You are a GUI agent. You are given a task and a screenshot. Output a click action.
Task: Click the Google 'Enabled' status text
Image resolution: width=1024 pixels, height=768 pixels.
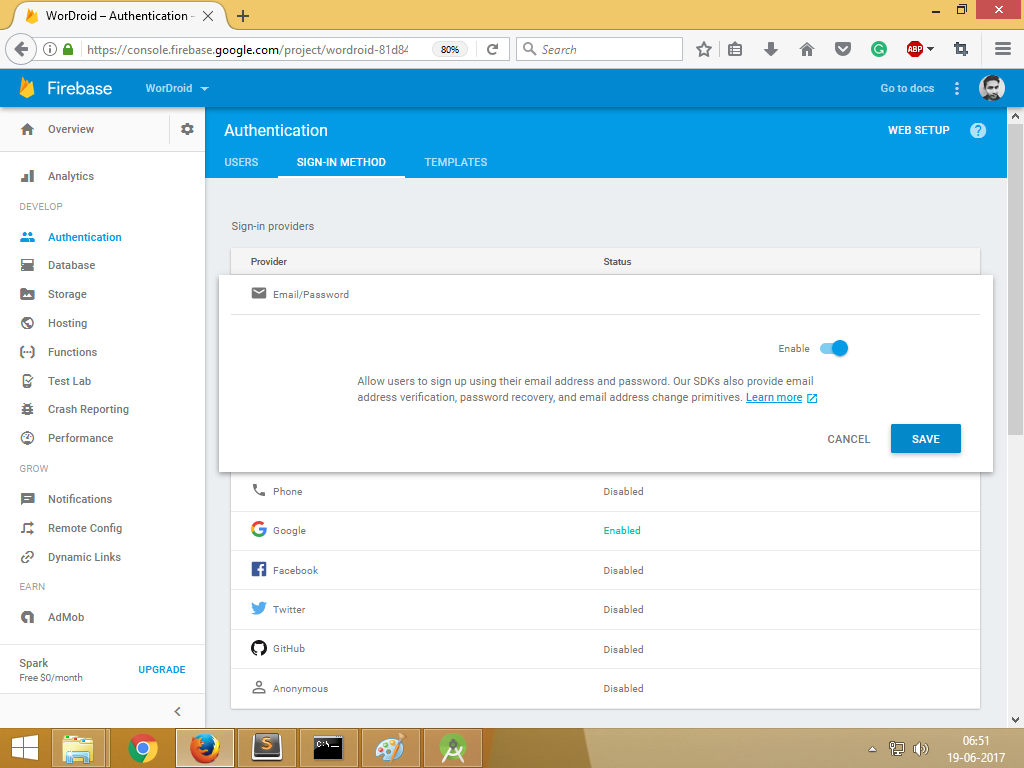pos(622,530)
